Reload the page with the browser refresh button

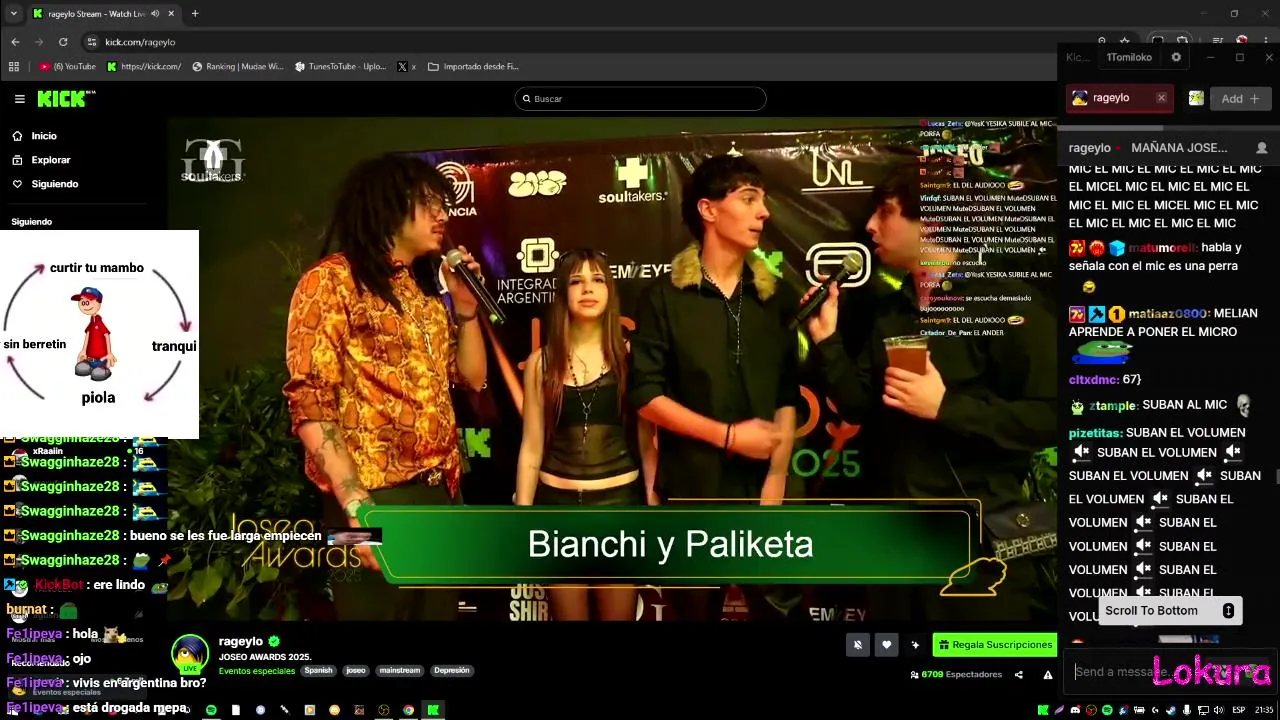click(x=63, y=42)
